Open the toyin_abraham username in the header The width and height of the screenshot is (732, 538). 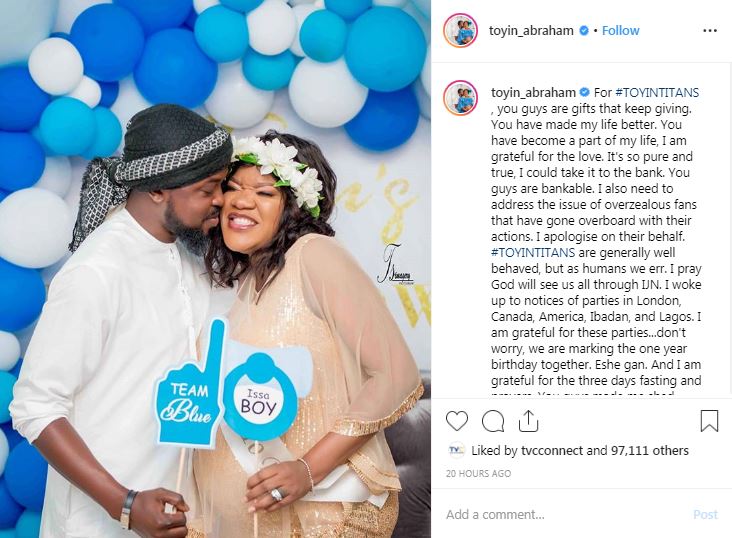531,31
